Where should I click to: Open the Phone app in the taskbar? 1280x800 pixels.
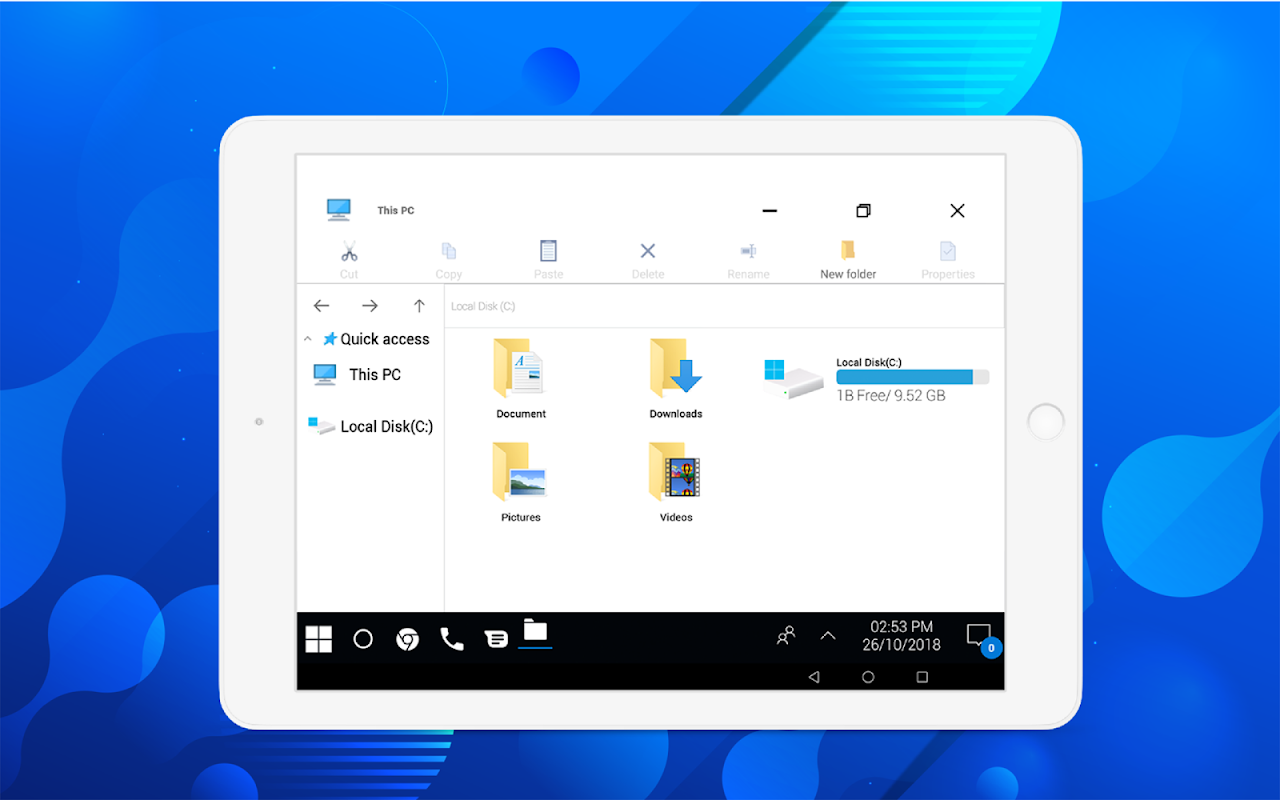(x=452, y=639)
